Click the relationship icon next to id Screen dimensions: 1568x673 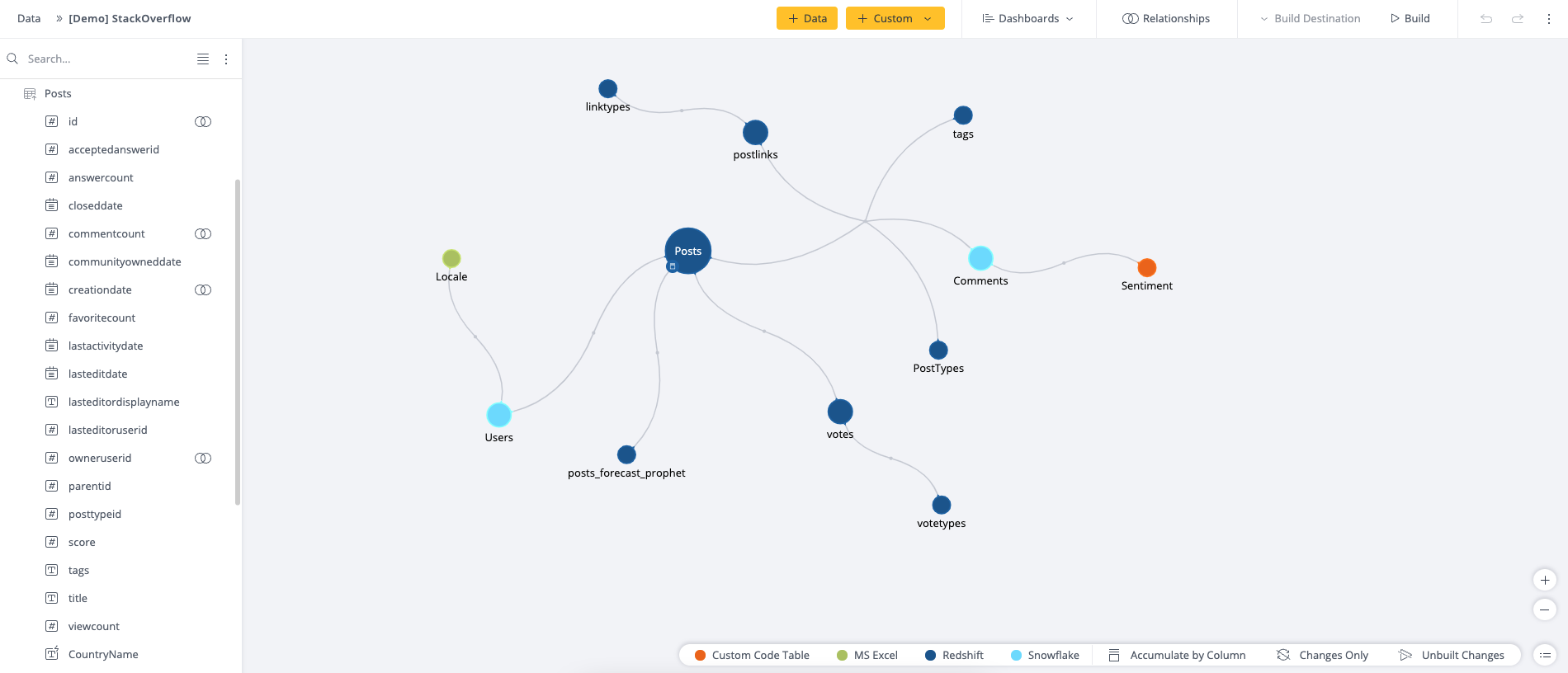tap(203, 121)
